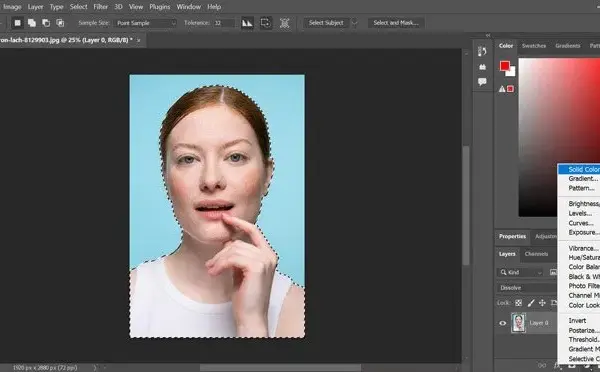Open the Window menu

coord(189,7)
